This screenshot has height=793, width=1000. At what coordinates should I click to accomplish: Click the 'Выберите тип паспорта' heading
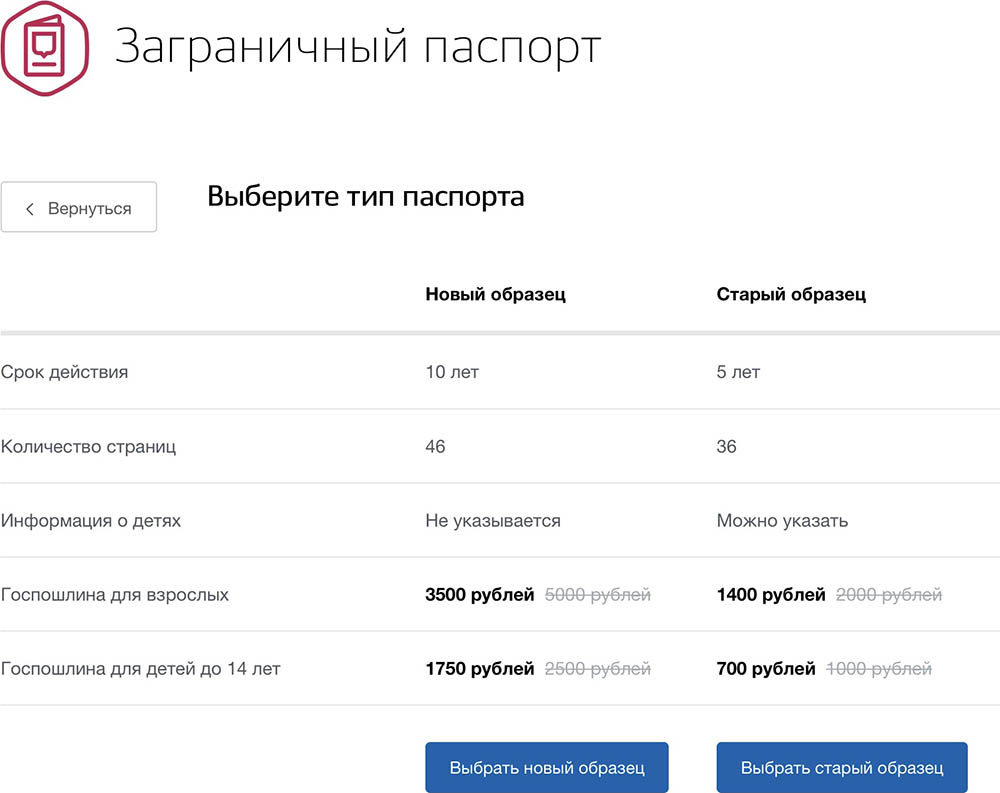(x=365, y=197)
